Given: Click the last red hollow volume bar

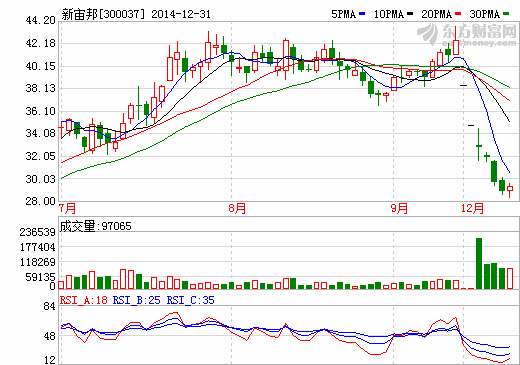Looking at the screenshot, I should (510, 278).
